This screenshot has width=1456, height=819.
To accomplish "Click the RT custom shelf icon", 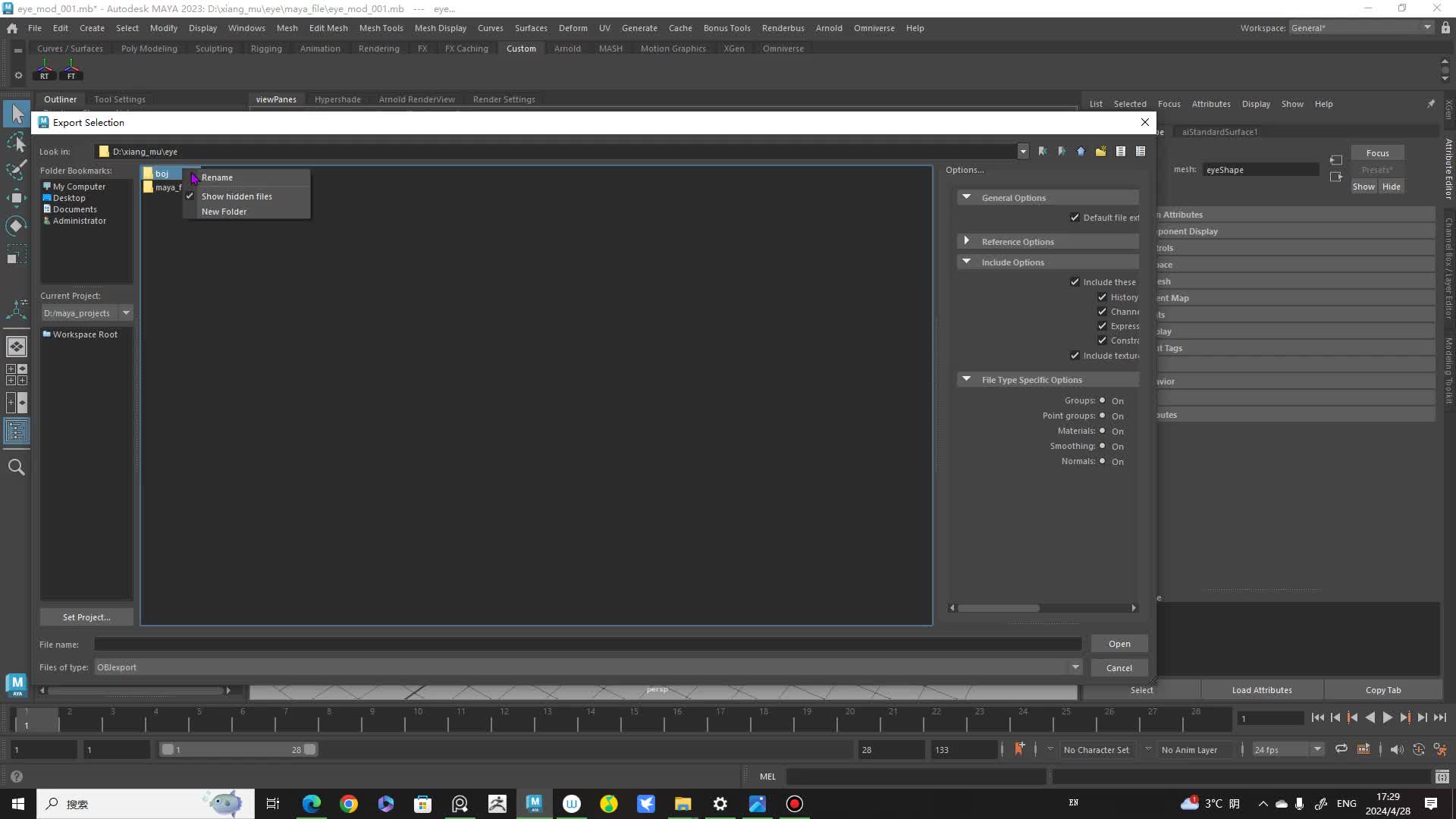I will click(x=44, y=70).
